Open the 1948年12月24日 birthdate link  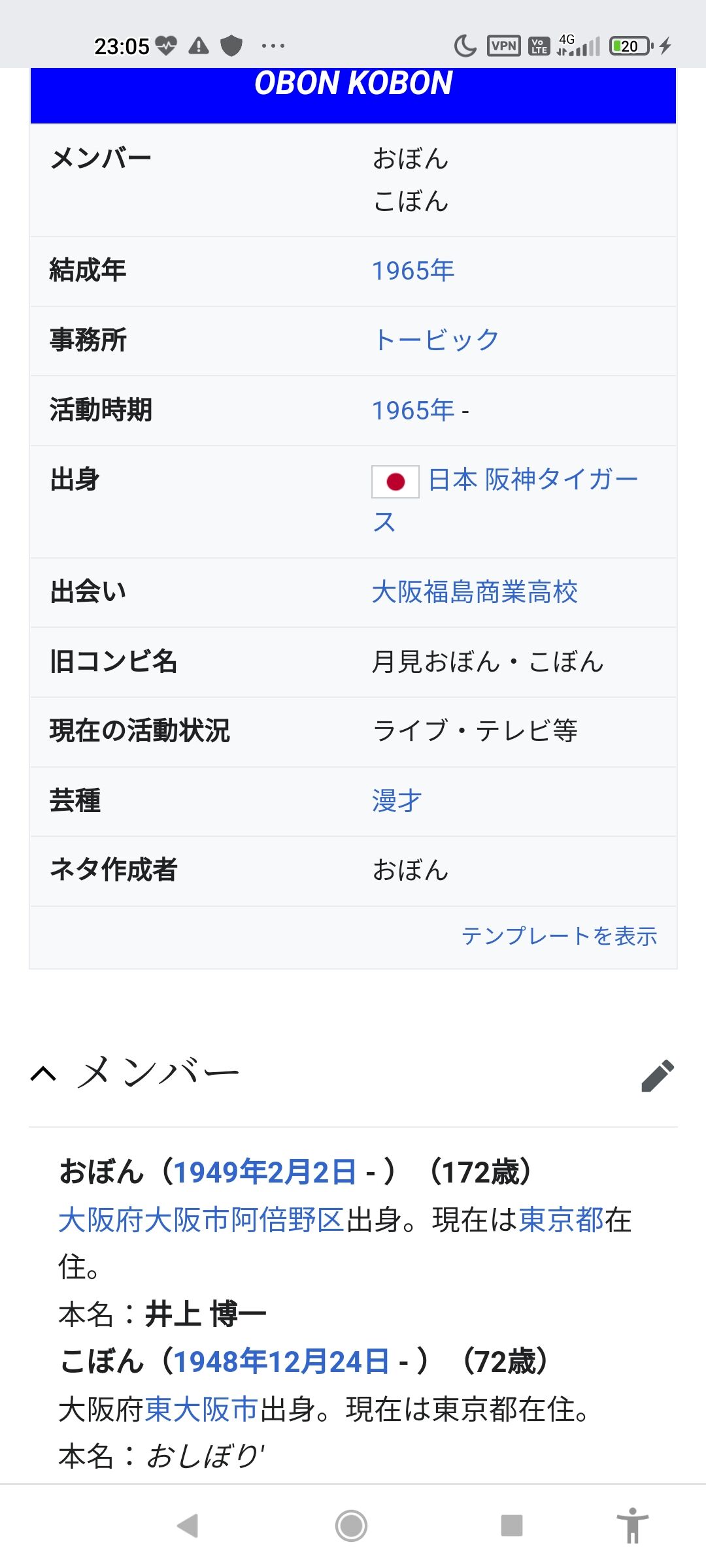281,1362
